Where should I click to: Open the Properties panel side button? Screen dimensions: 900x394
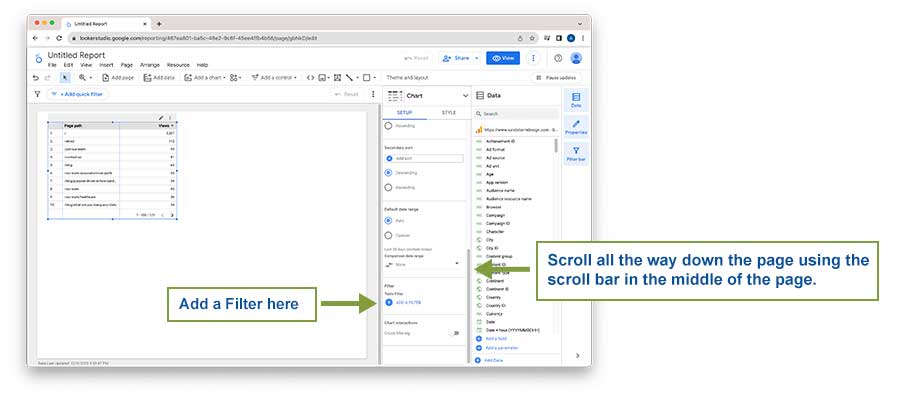click(x=576, y=127)
